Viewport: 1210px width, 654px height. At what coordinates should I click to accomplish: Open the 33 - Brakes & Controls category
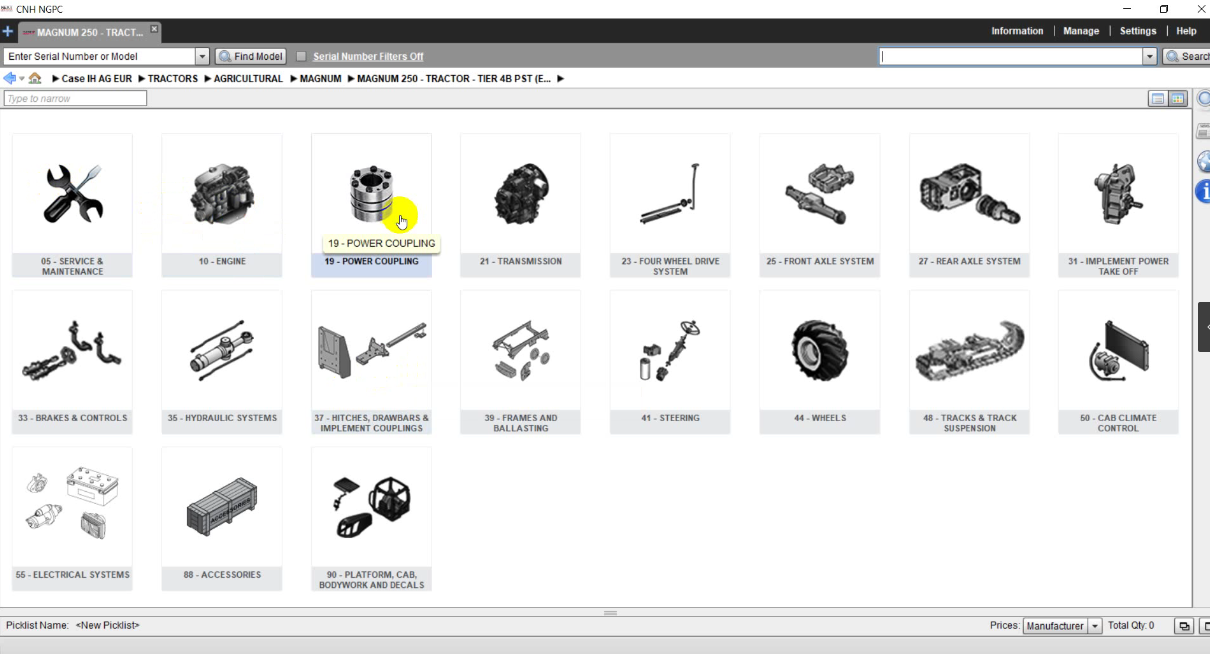click(x=72, y=362)
